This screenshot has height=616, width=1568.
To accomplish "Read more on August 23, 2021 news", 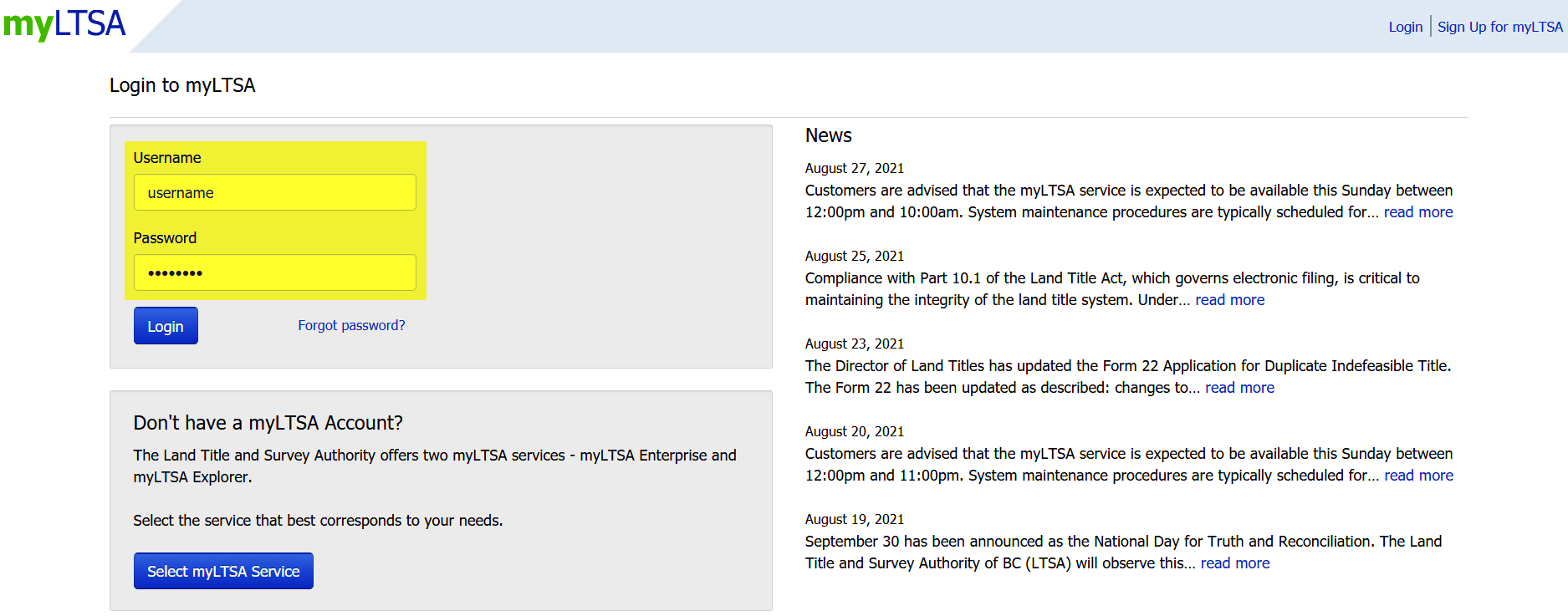I will click(x=1240, y=388).
